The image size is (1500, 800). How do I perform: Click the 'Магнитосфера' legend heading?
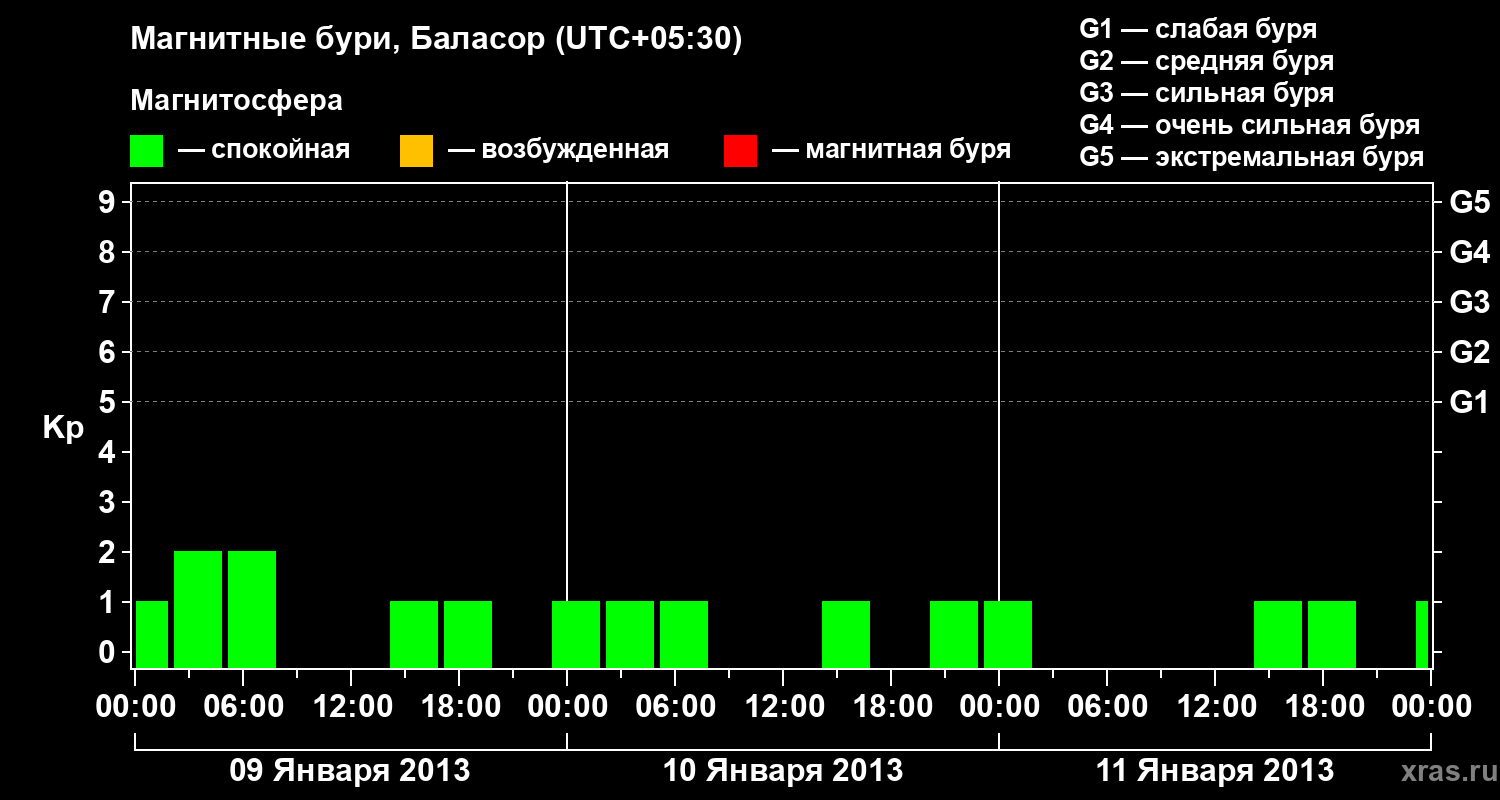click(237, 101)
